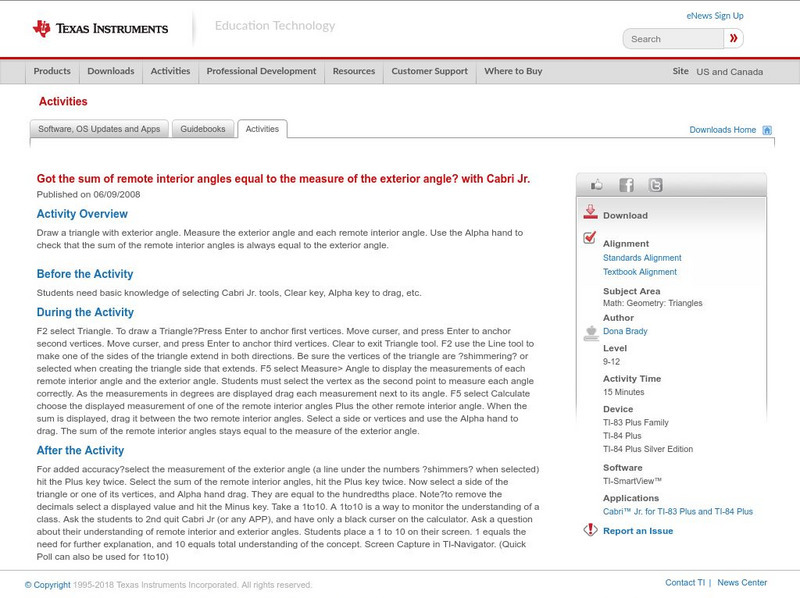Click the red Activities page heading

pyautogui.click(x=63, y=102)
